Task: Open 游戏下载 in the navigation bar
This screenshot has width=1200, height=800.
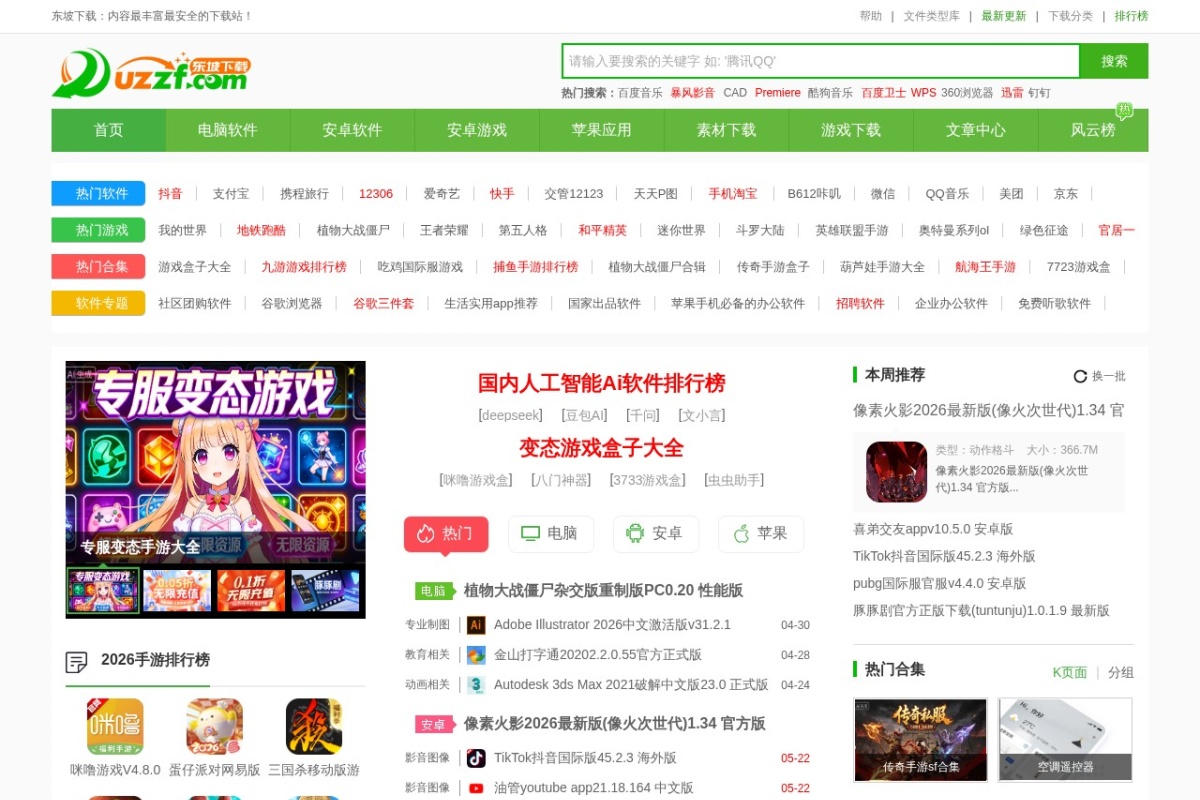Action: [x=851, y=130]
